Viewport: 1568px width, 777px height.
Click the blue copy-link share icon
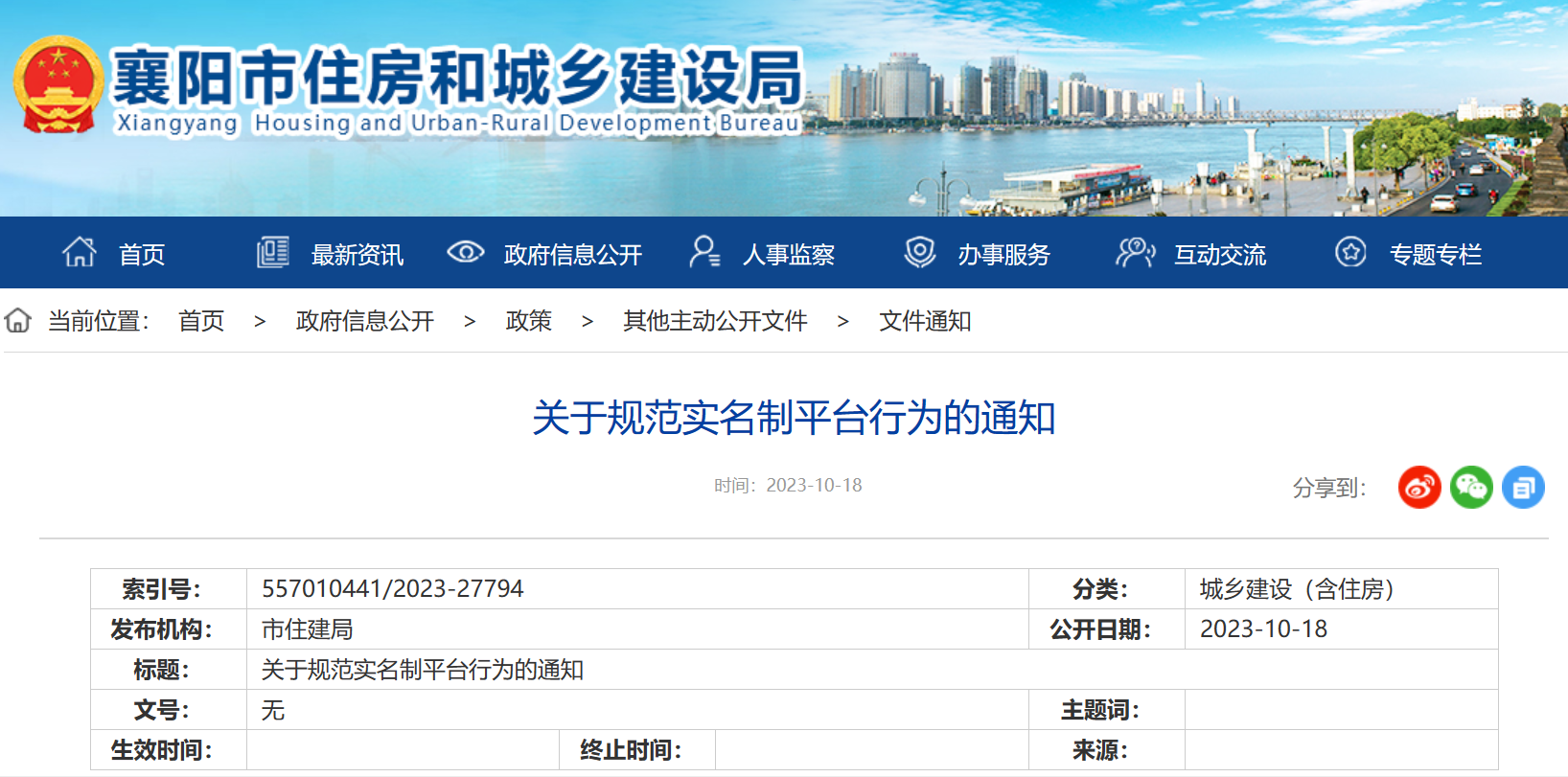point(1523,487)
